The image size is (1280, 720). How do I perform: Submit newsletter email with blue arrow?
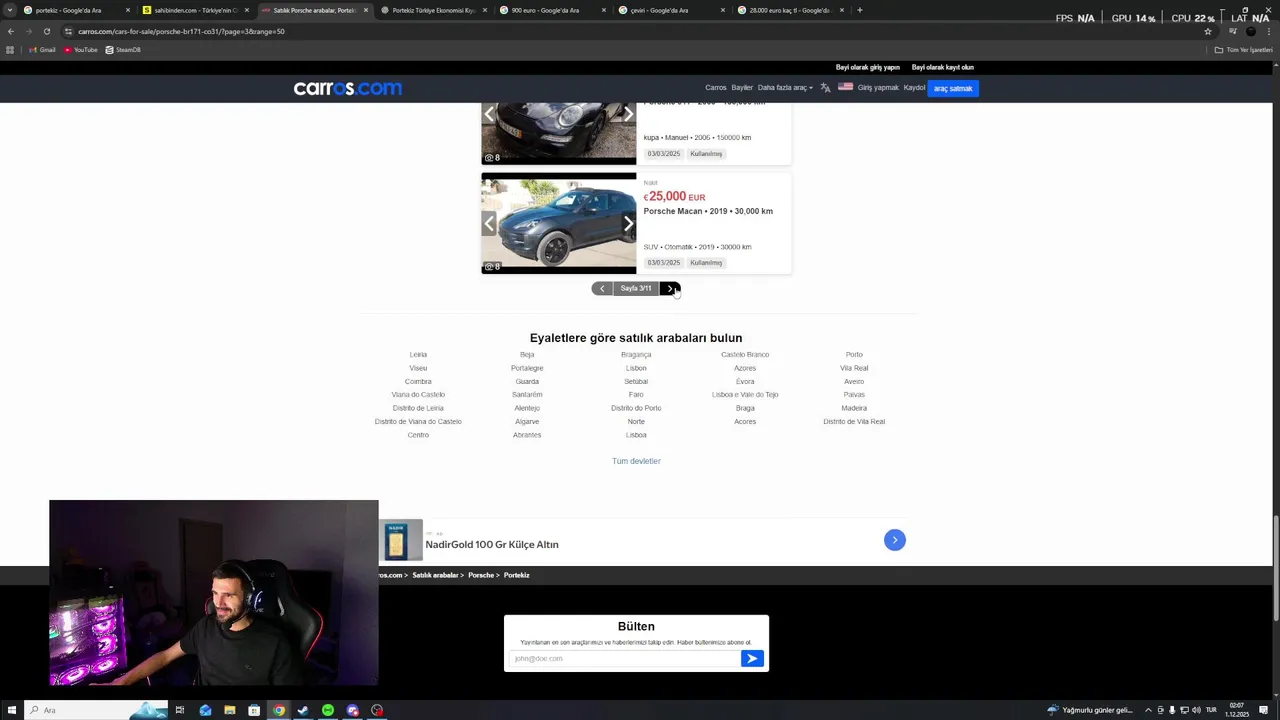click(x=752, y=658)
